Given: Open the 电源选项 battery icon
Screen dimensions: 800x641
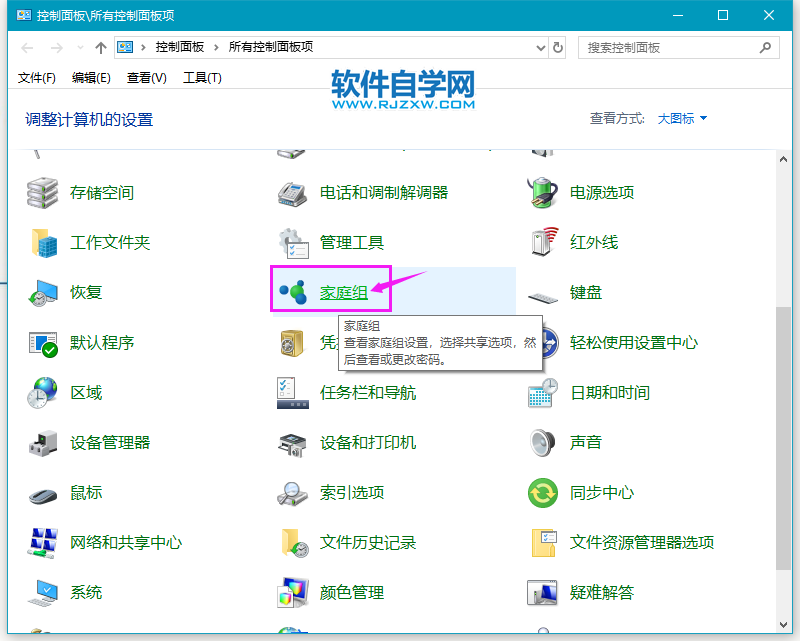Looking at the screenshot, I should pyautogui.click(x=542, y=192).
